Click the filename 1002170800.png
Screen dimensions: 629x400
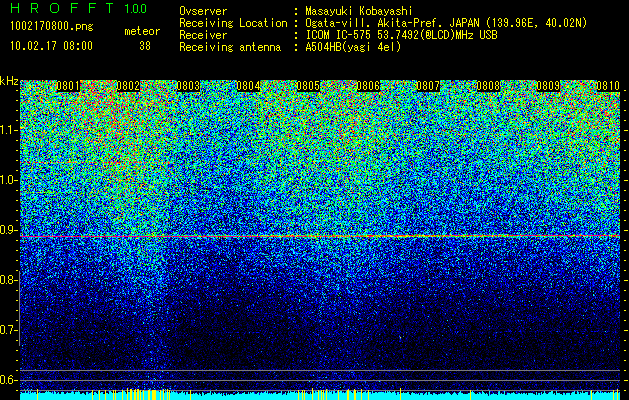52,27
